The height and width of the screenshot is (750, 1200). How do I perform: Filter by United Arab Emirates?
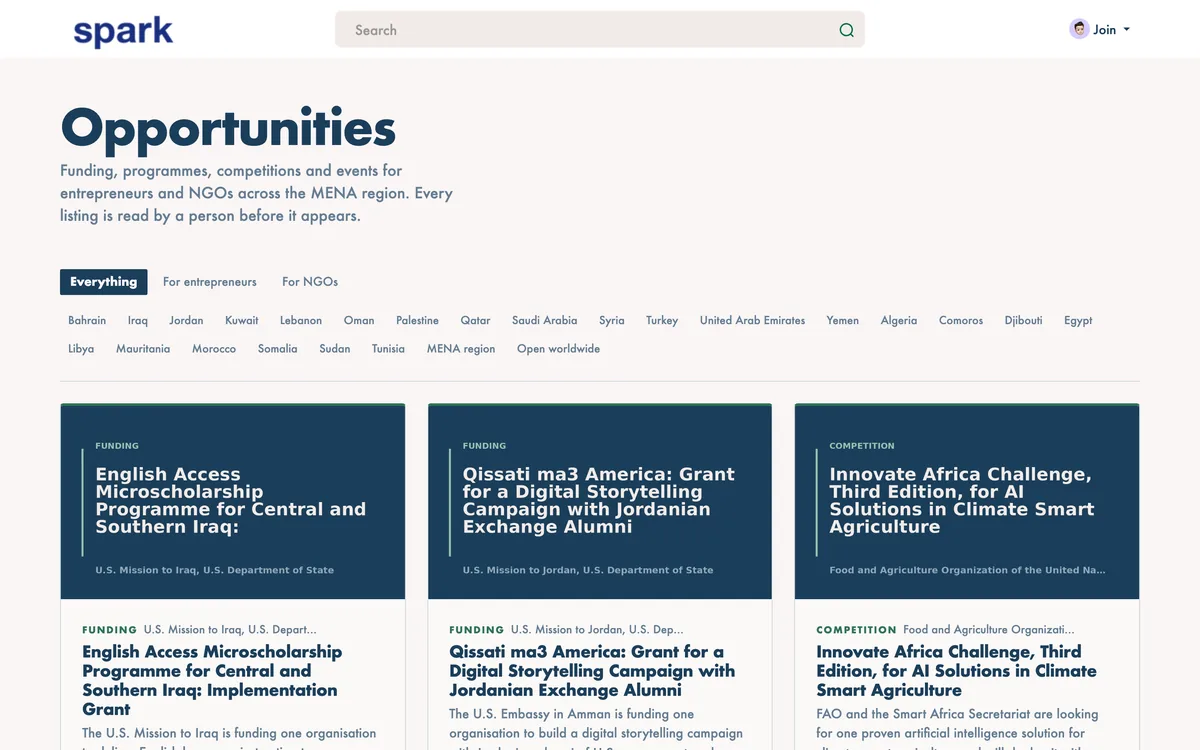[x=753, y=321]
